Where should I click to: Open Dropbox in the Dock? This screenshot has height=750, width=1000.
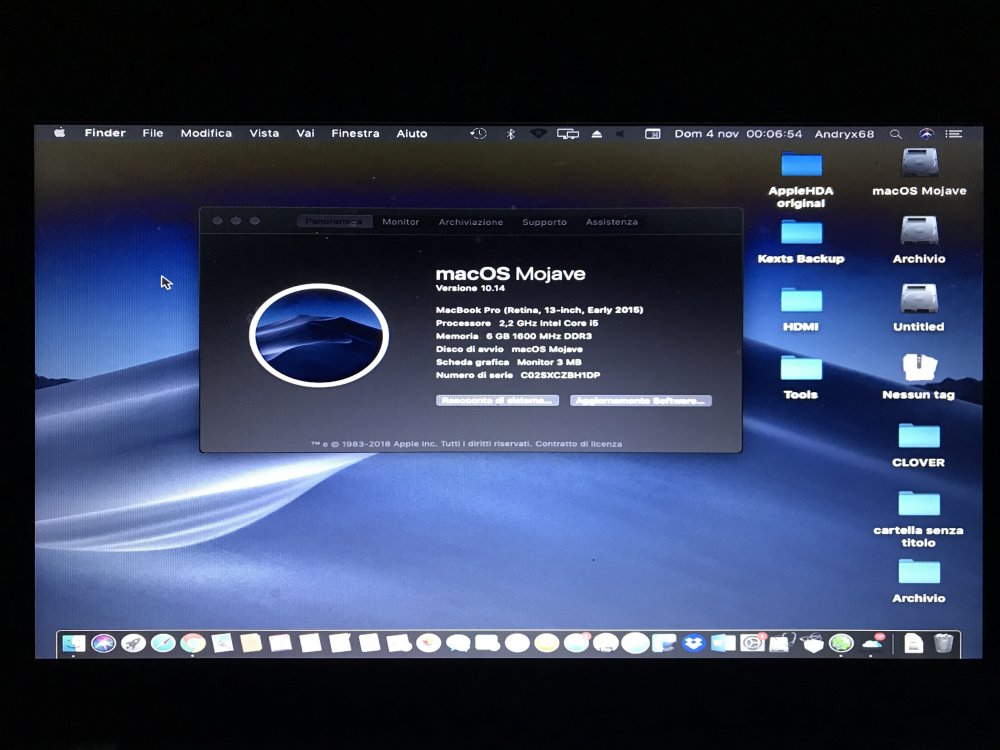(x=693, y=643)
